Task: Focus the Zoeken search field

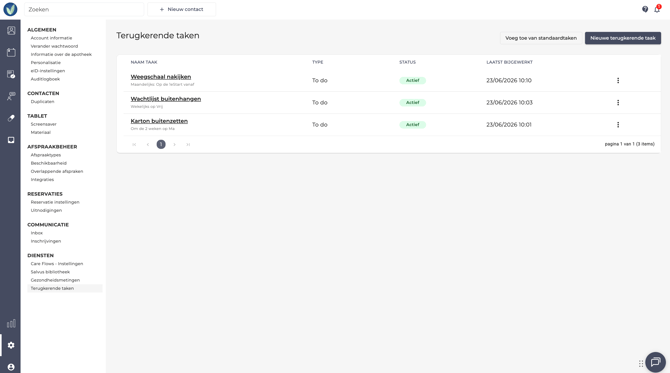Action: tap(84, 9)
